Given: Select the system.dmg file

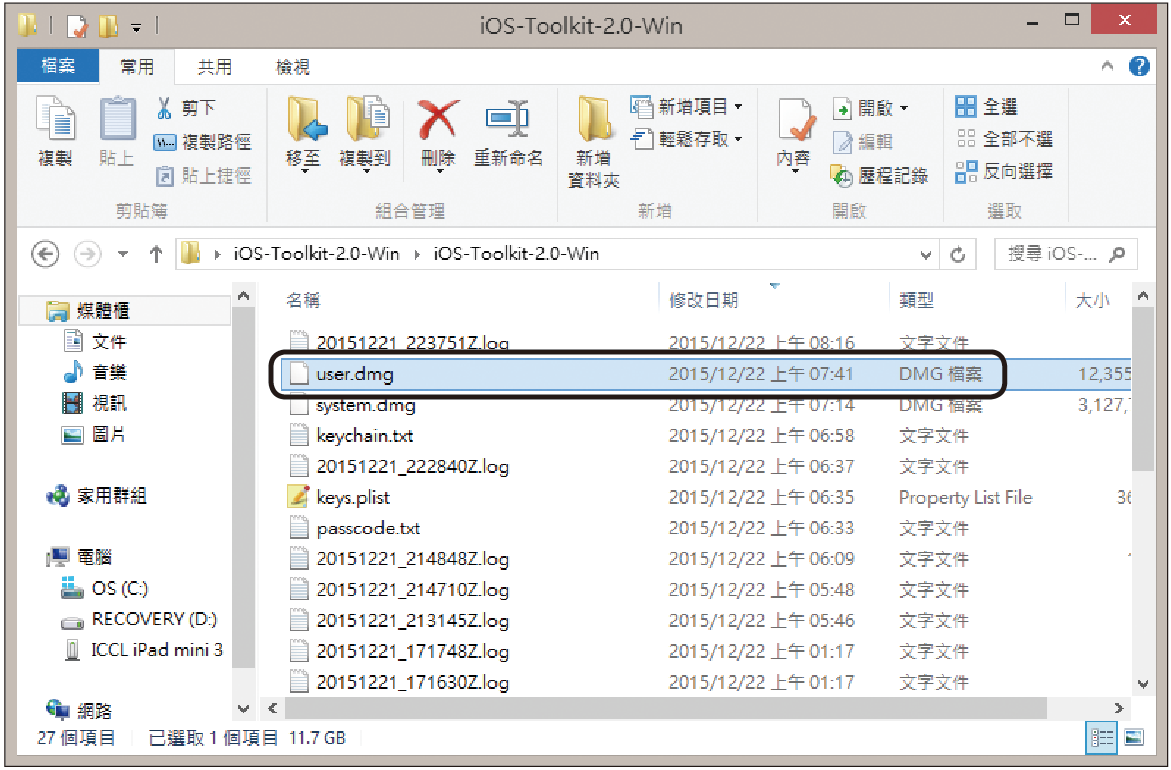Looking at the screenshot, I should (x=706, y=406).
